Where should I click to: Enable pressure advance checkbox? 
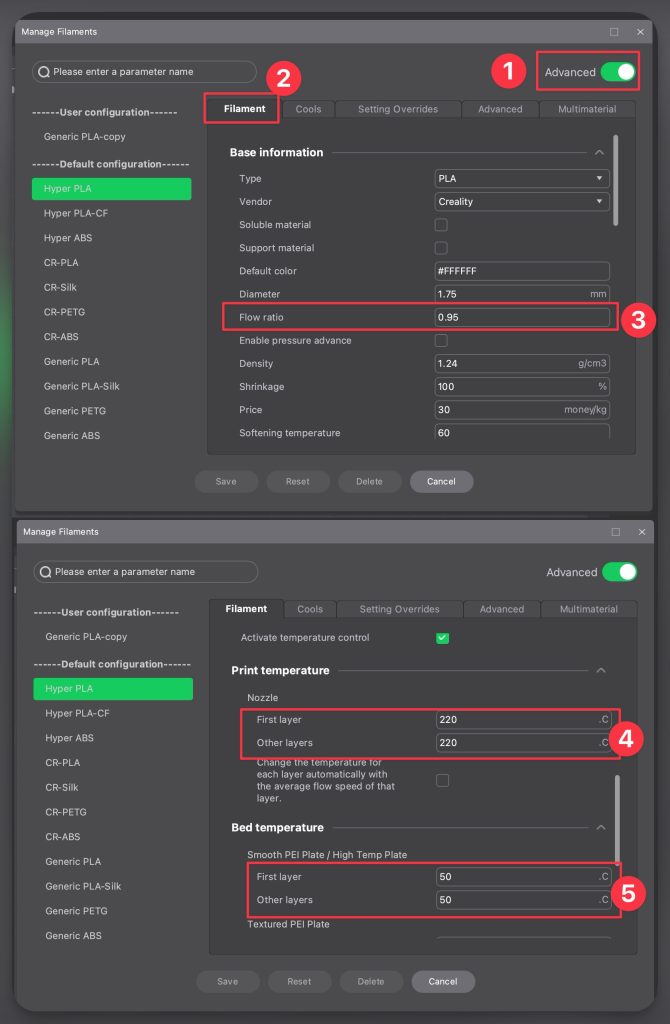pos(441,341)
